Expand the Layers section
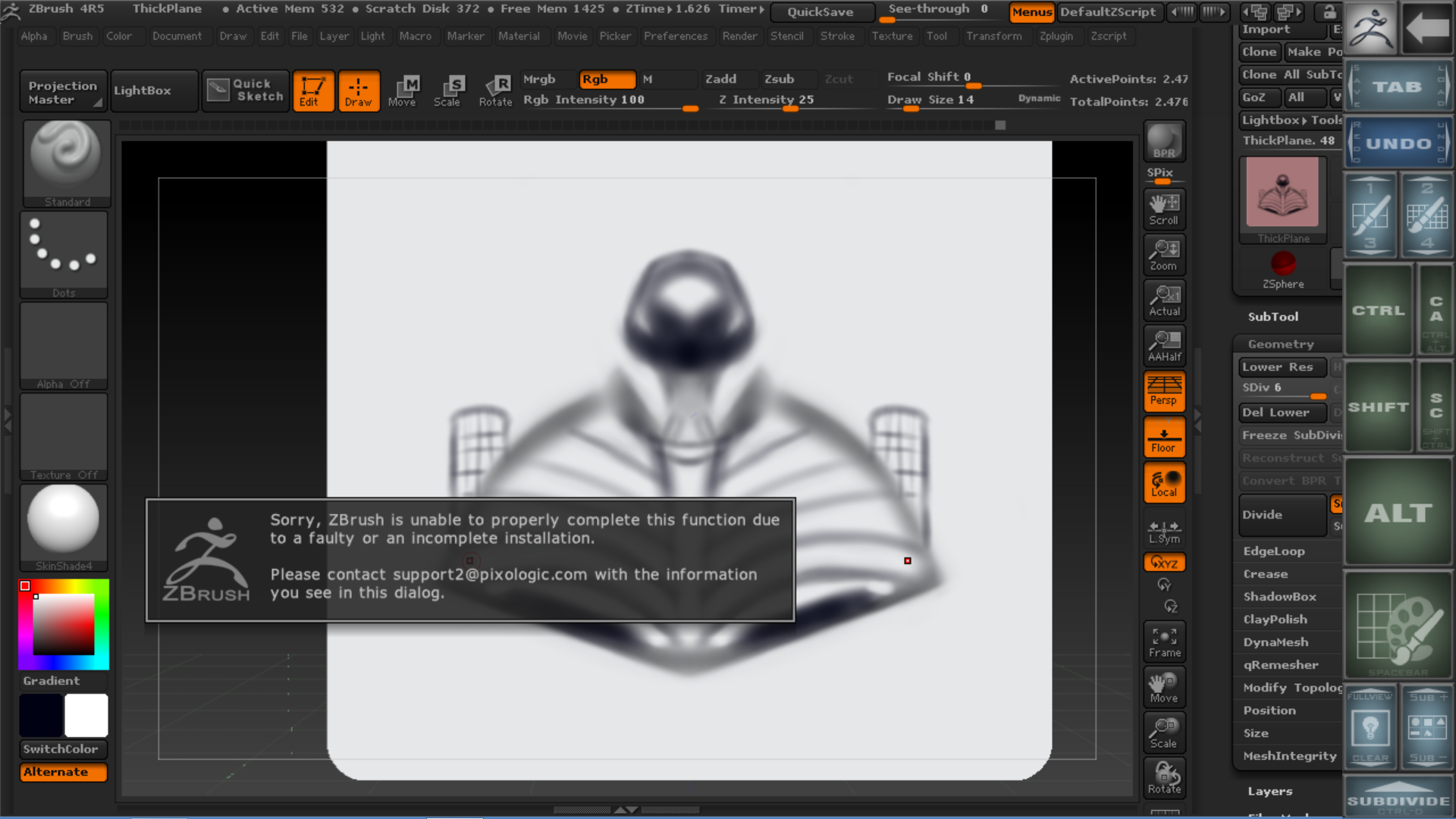This screenshot has height=819, width=1456. 1270,791
